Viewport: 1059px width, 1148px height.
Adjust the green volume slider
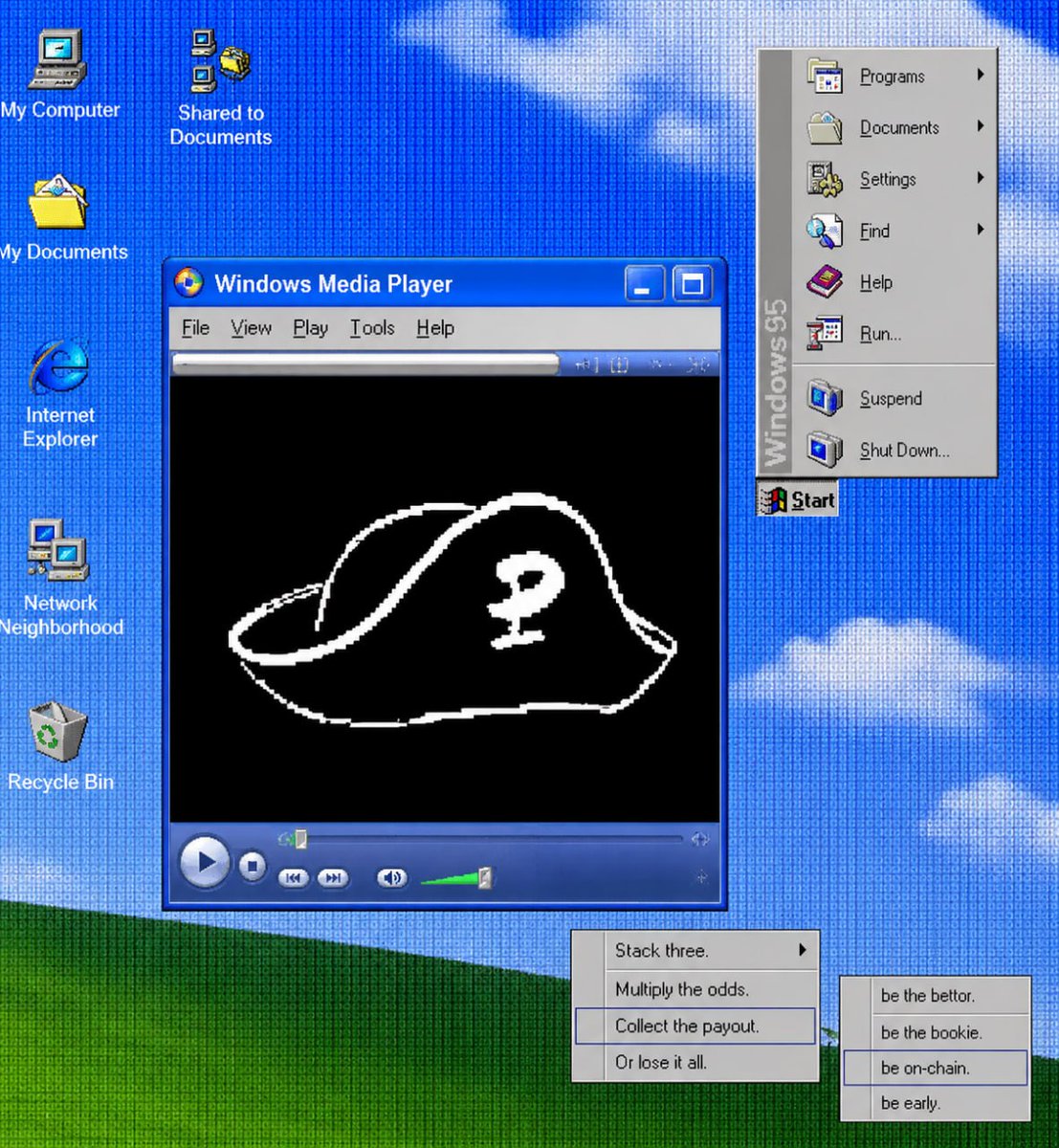click(x=456, y=878)
